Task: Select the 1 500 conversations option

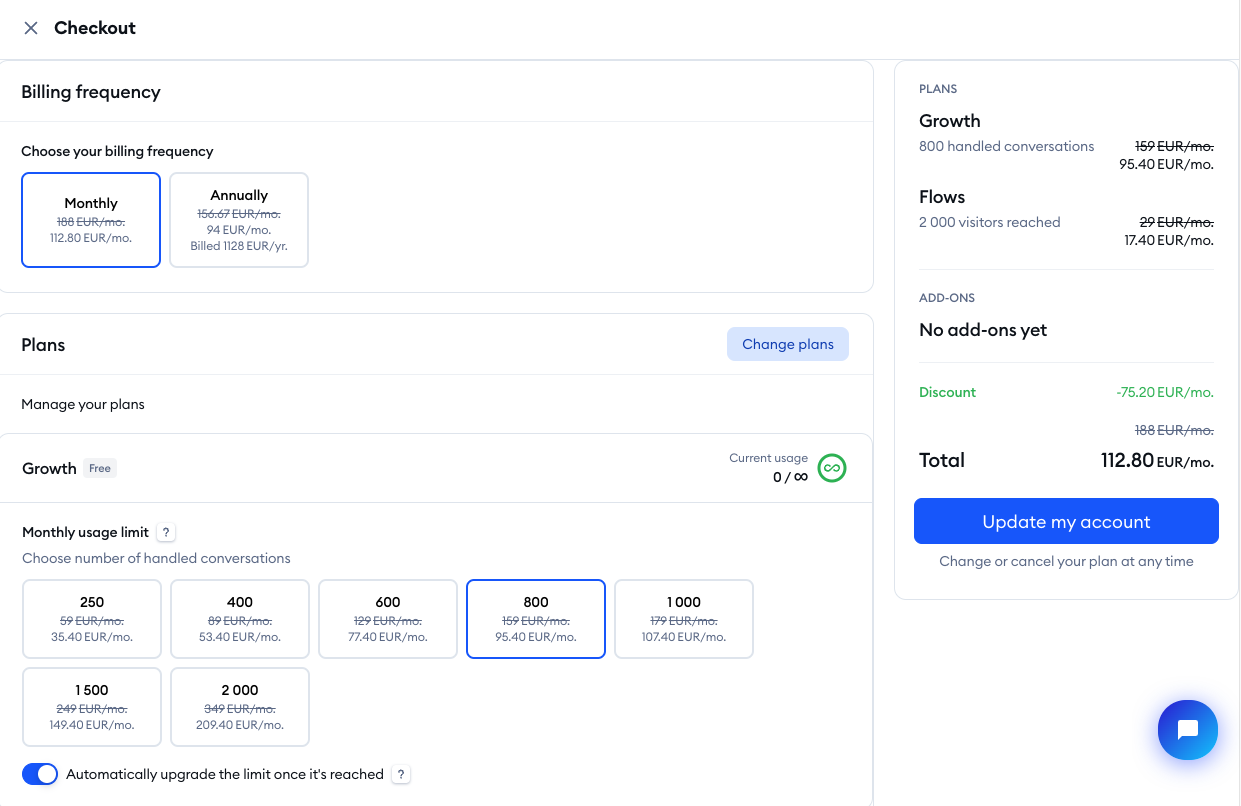Action: pyautogui.click(x=91, y=707)
